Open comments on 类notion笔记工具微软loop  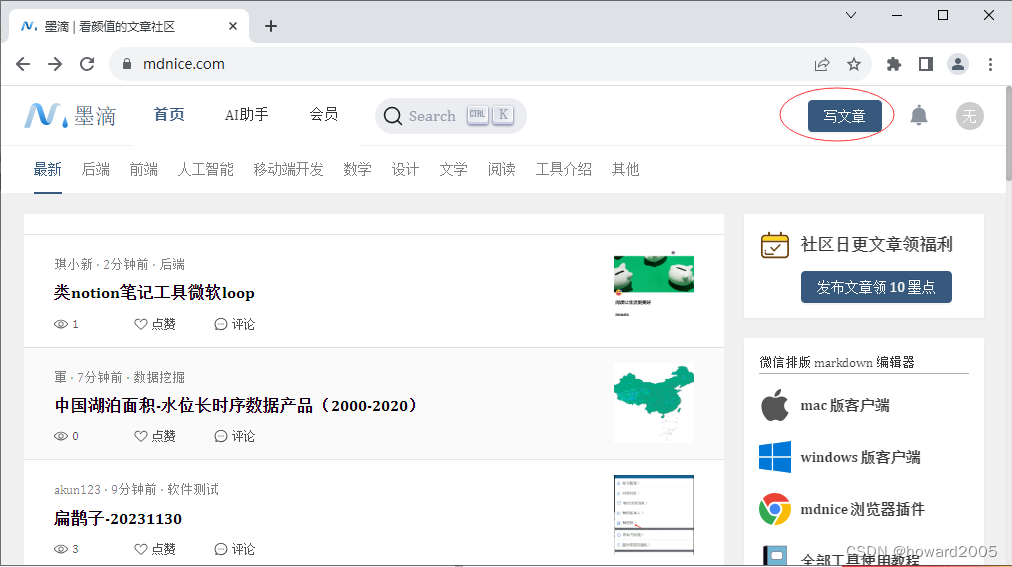(x=234, y=324)
